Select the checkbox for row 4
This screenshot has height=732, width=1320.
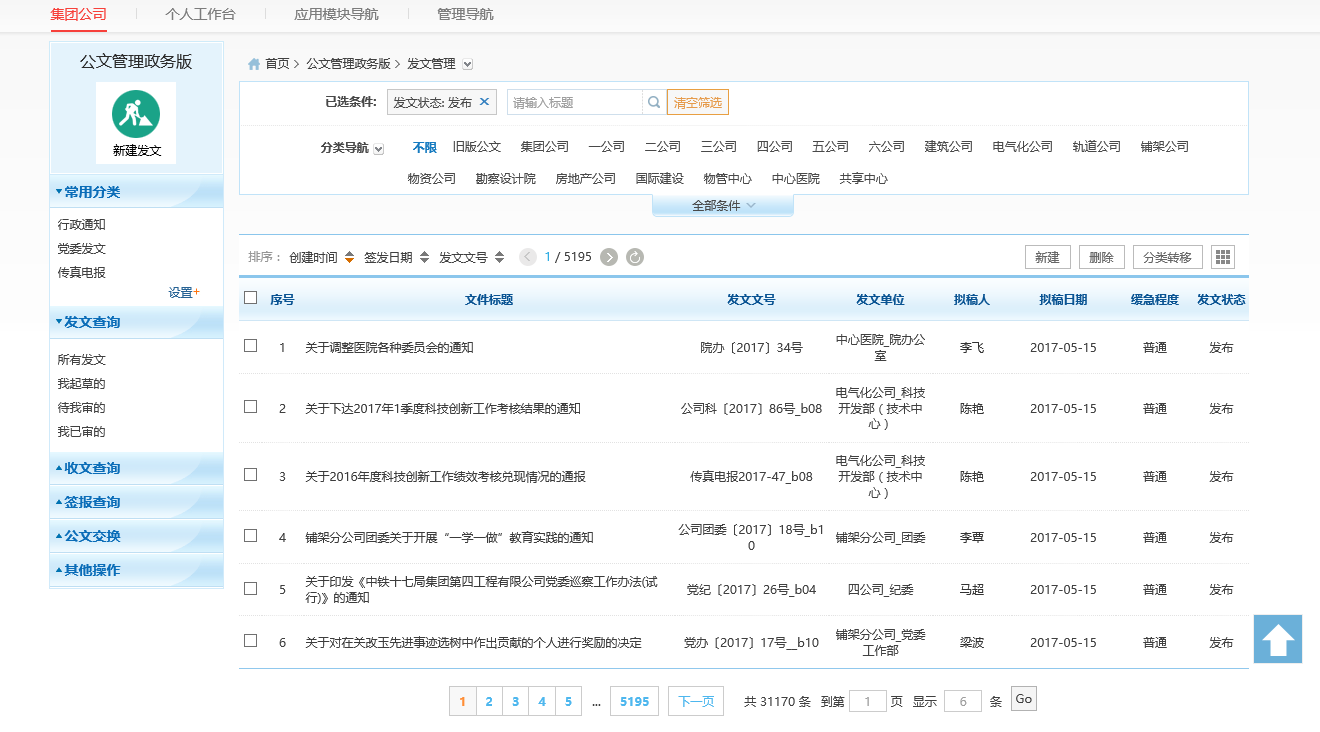tap(251, 536)
